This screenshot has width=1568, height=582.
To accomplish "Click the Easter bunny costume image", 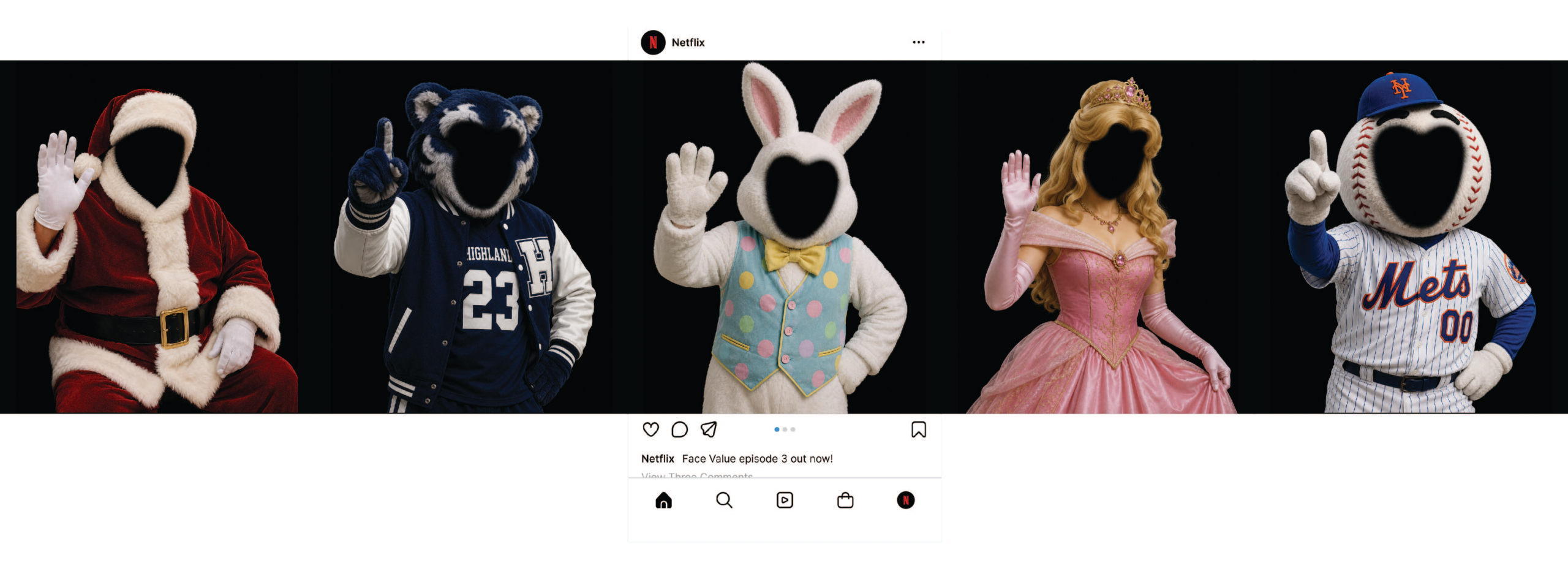I will [x=785, y=237].
